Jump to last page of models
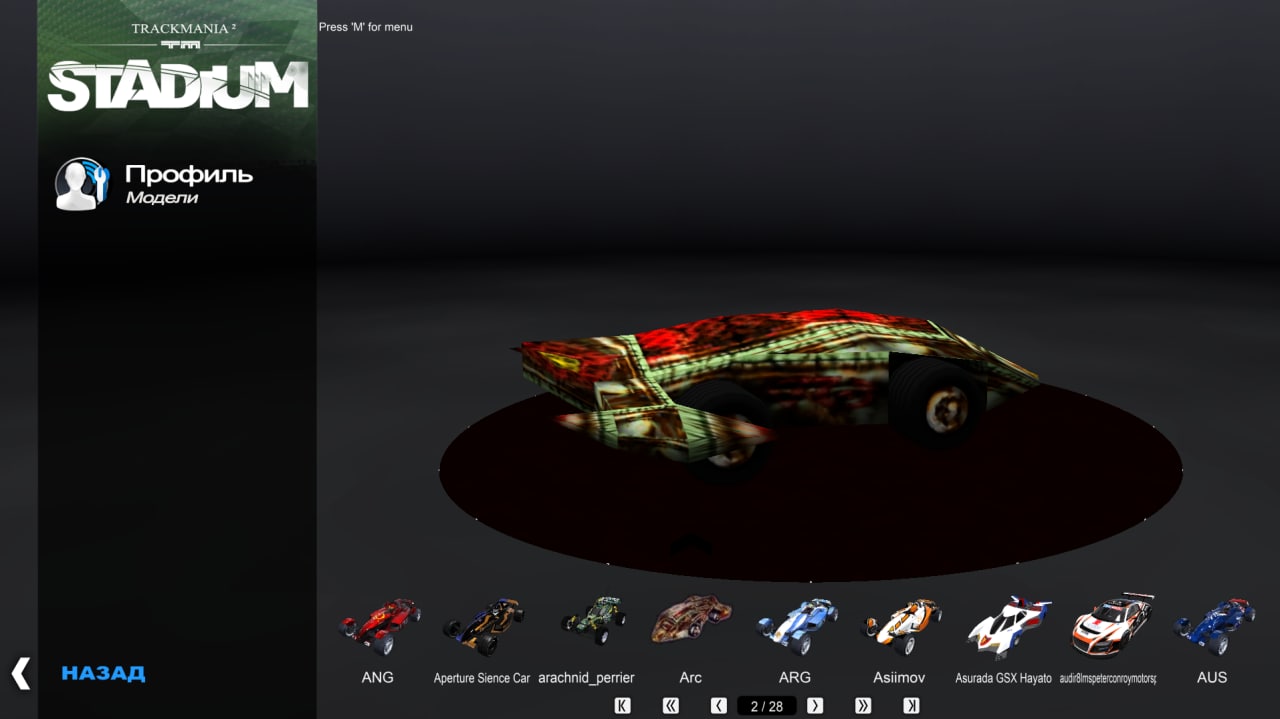 [911, 706]
